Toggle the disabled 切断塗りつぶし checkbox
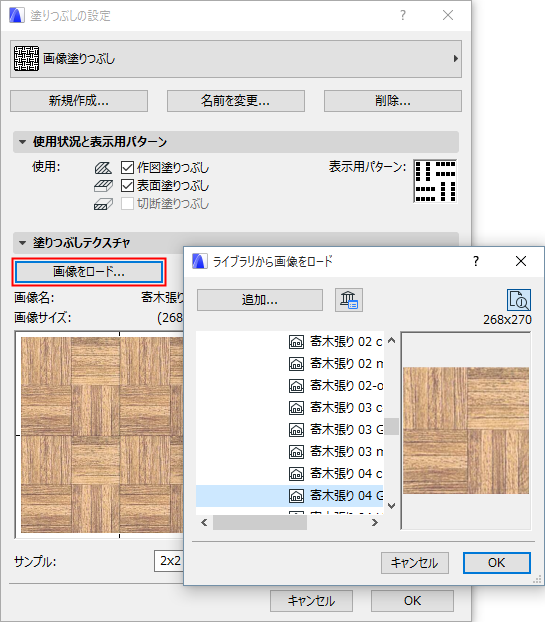 (127, 204)
